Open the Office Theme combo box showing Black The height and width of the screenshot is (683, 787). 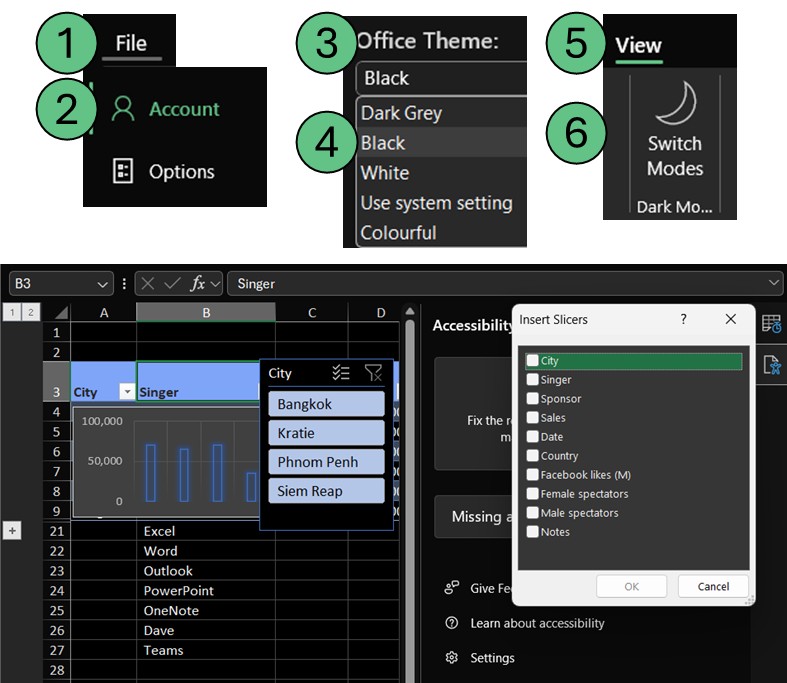441,78
